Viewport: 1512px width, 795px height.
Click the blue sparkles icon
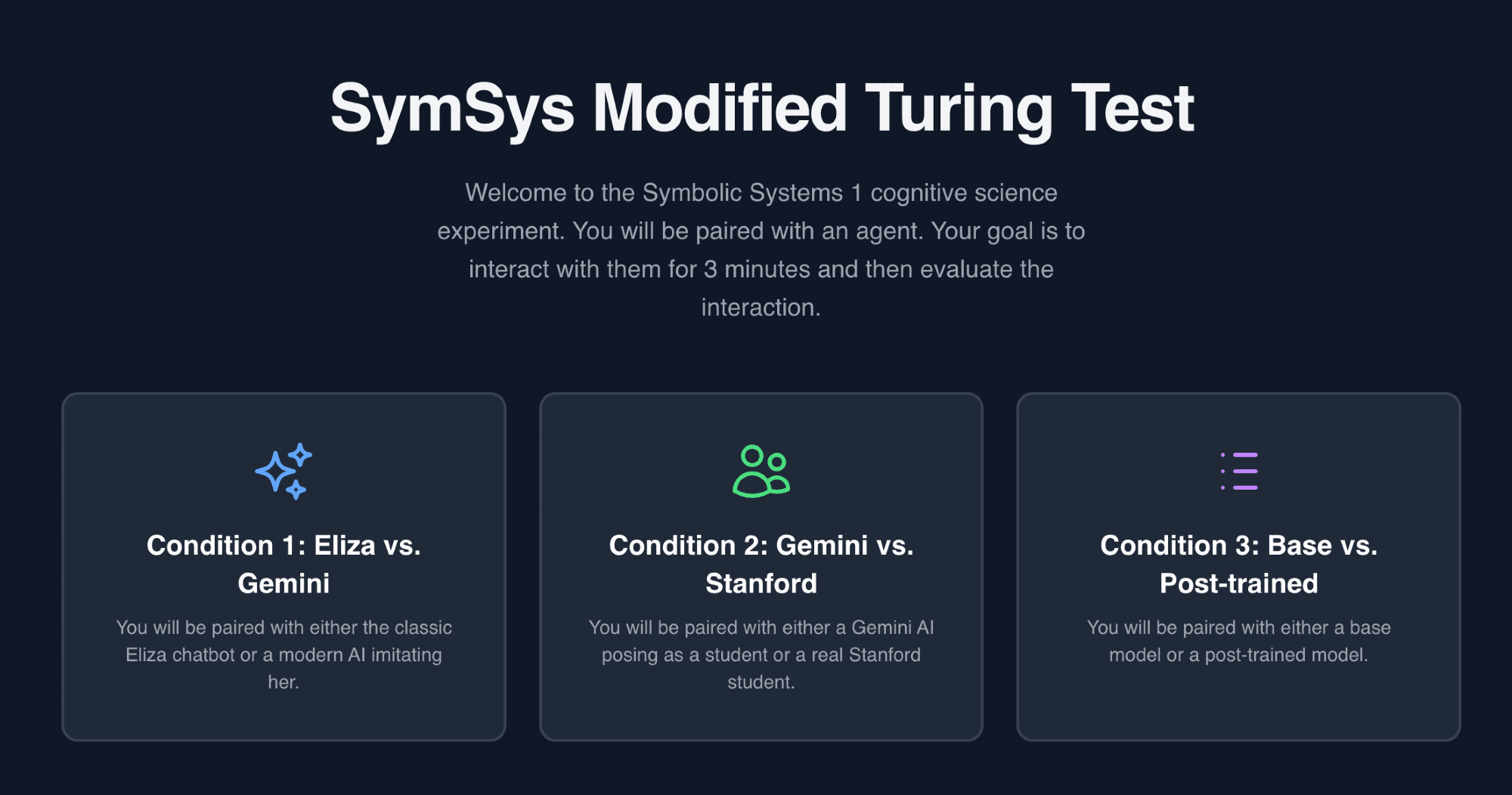[x=283, y=472]
